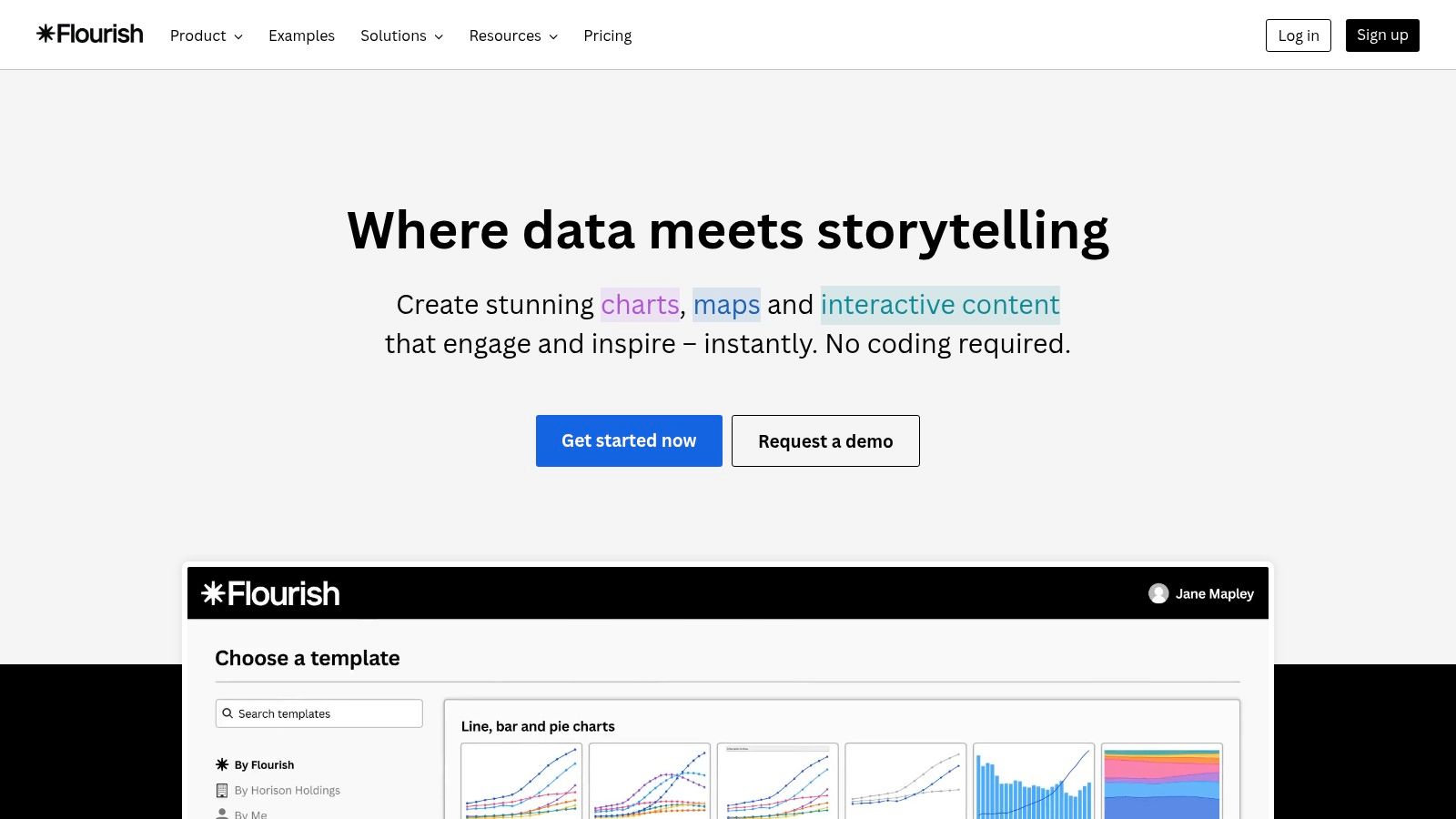
Task: Expand the Product dropdown menu
Action: [207, 35]
